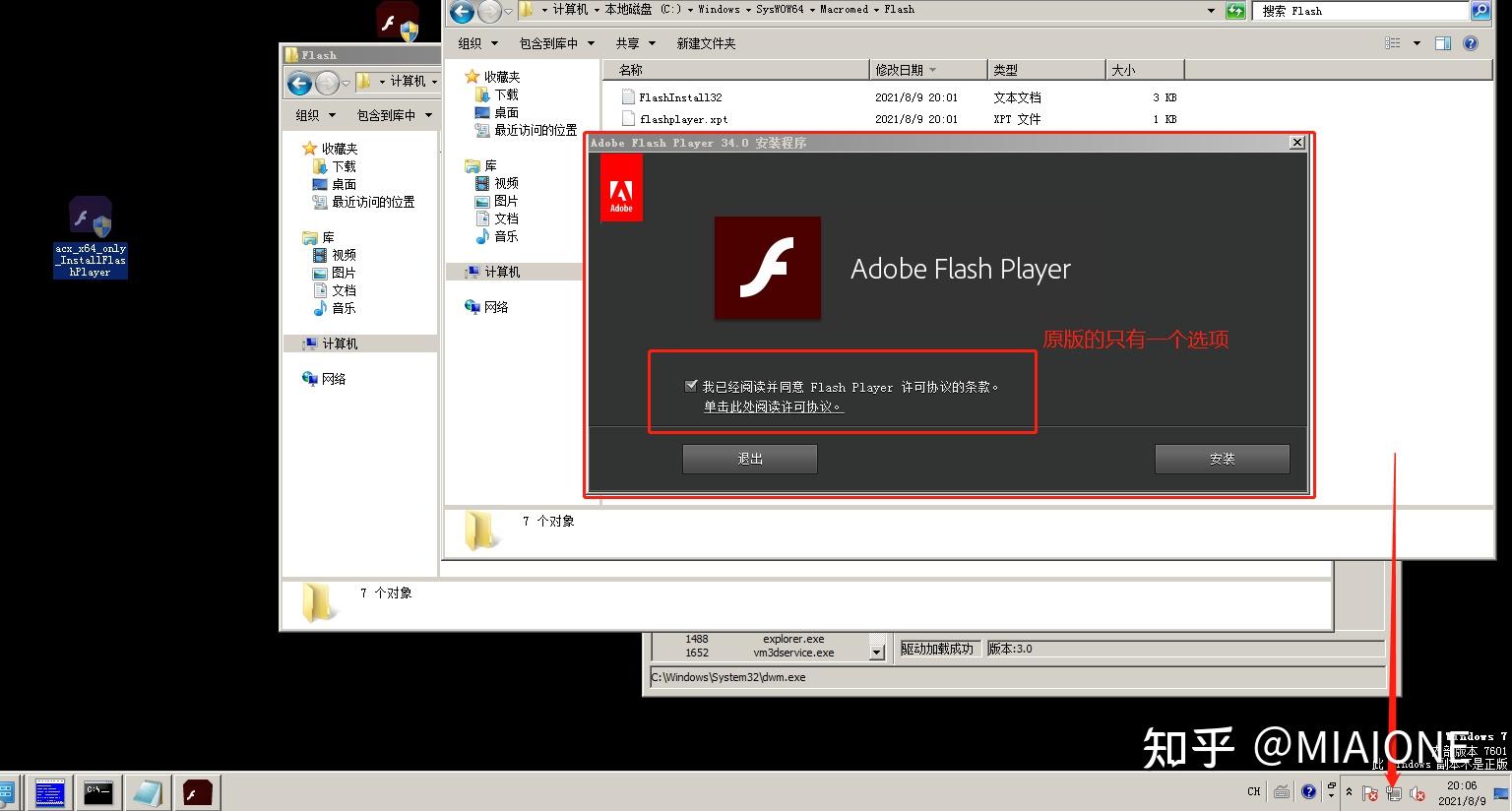Go back in the rear Flash window
1512x811 pixels.
pos(299,83)
